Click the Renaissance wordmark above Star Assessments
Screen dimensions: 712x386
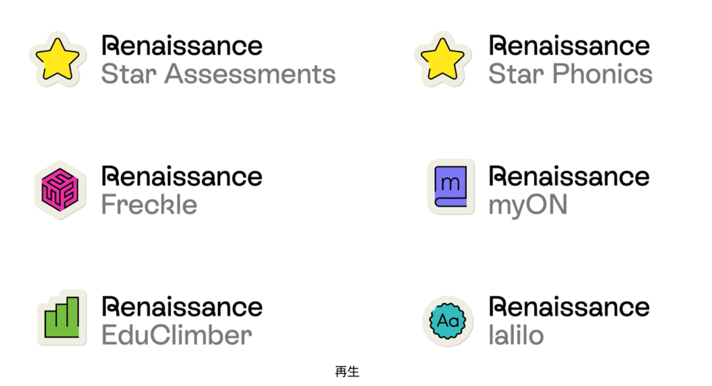(182, 45)
